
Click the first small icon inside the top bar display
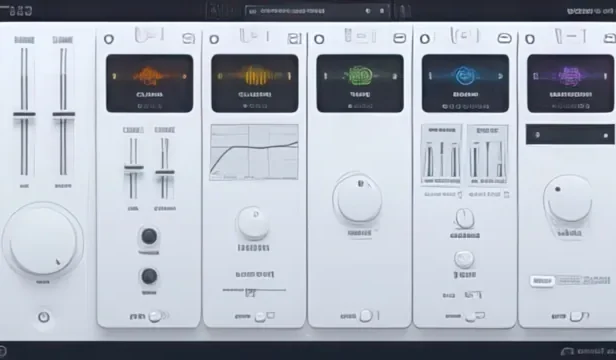[368, 11]
